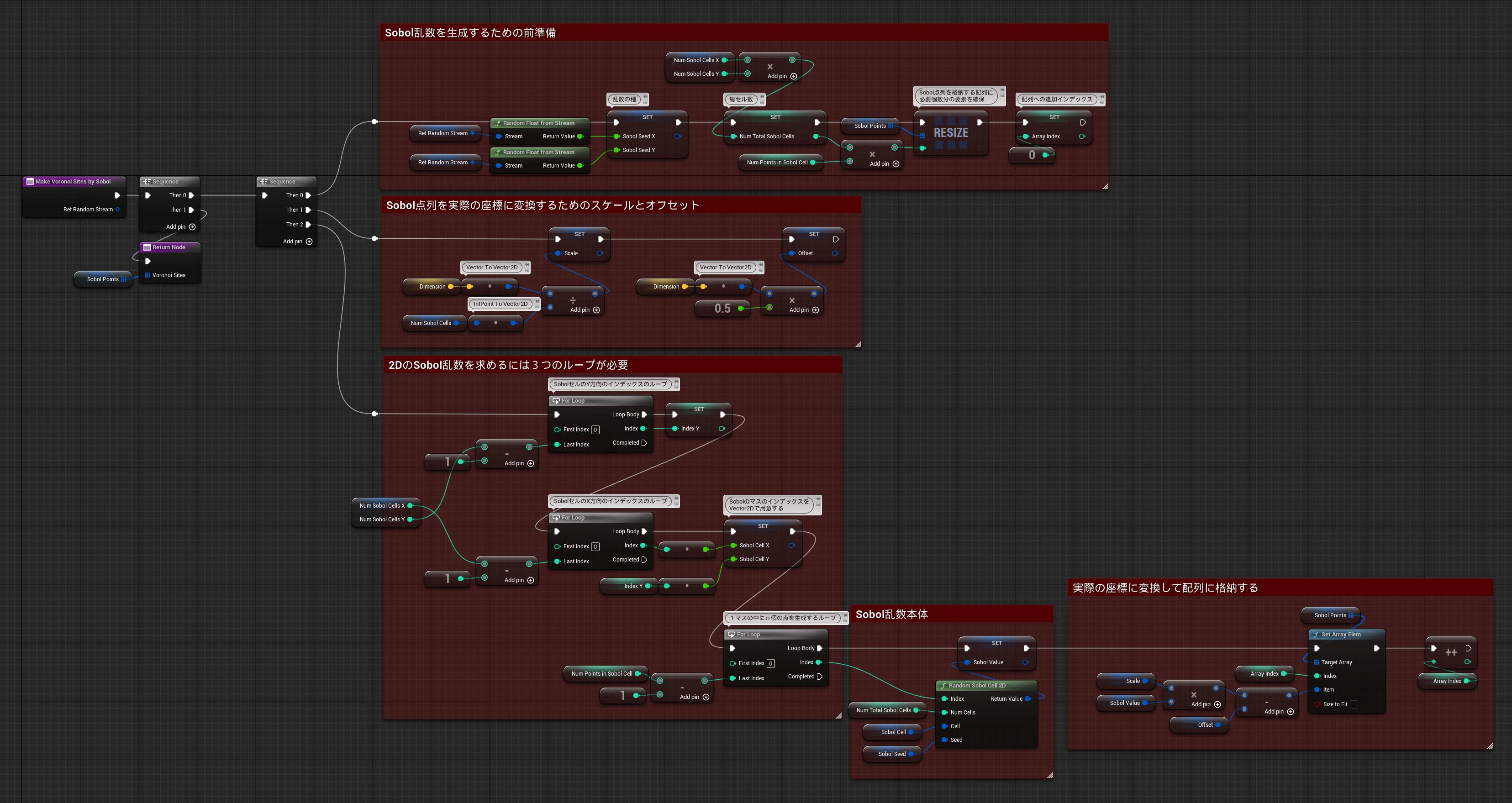Screen dimensions: 1512x803
Task: Click the For Loop icon under X方向 loop comment
Action: (x=556, y=517)
